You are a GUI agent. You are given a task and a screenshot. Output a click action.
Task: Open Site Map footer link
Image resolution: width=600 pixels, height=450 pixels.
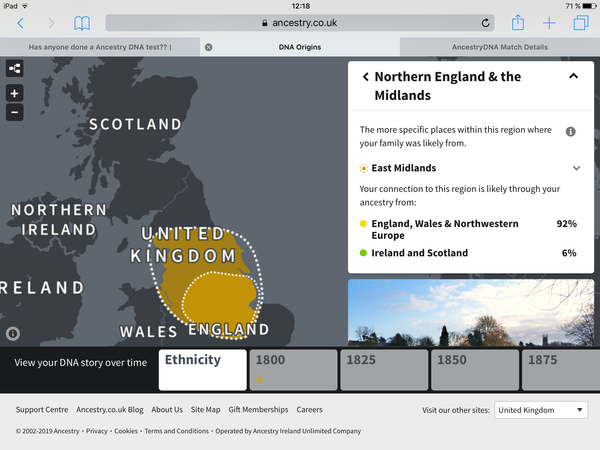[205, 410]
